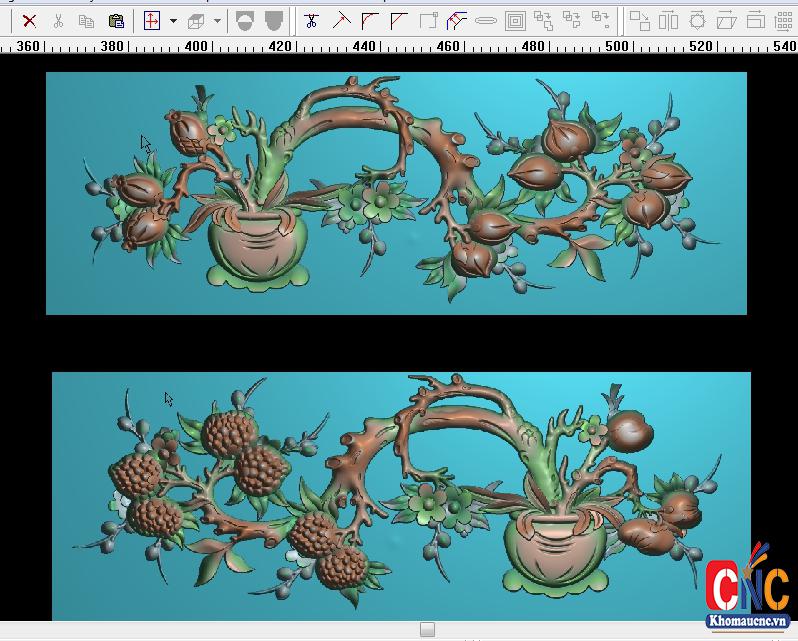The image size is (798, 641).
Task: Click the gray shield shape icon
Action: 274,20
